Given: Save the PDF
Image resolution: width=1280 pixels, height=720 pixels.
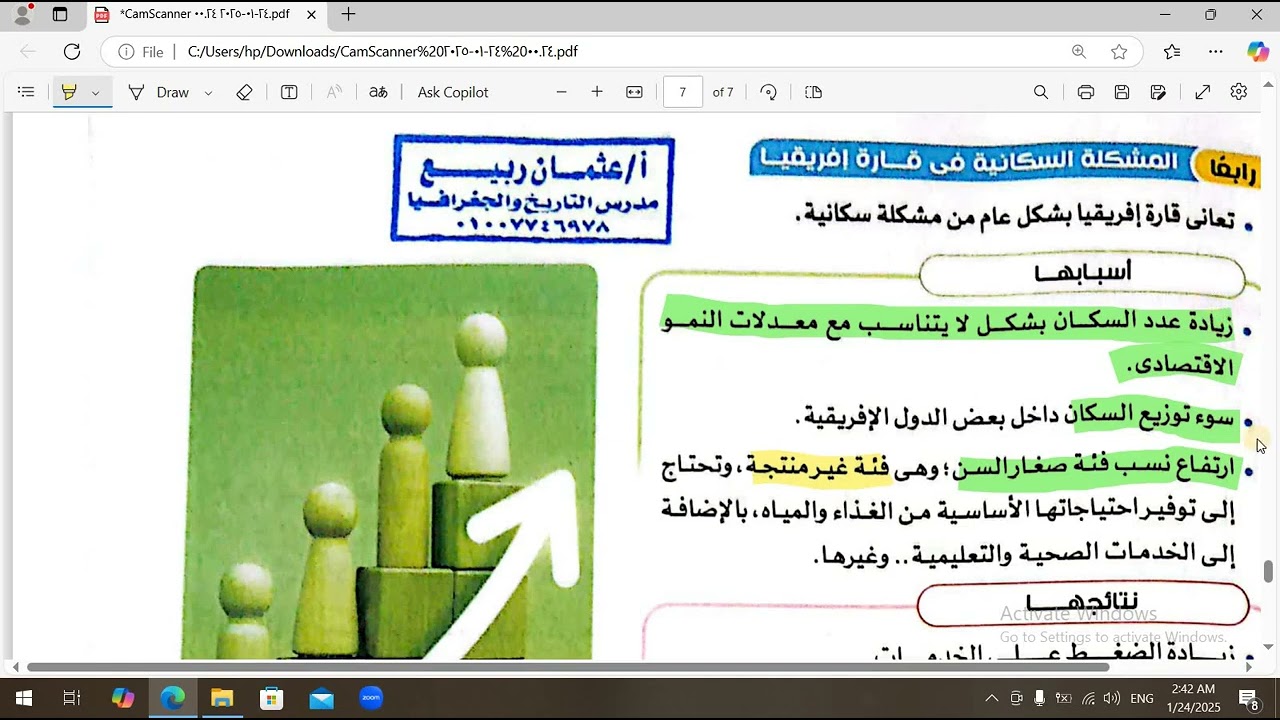Looking at the screenshot, I should coord(1122,92).
